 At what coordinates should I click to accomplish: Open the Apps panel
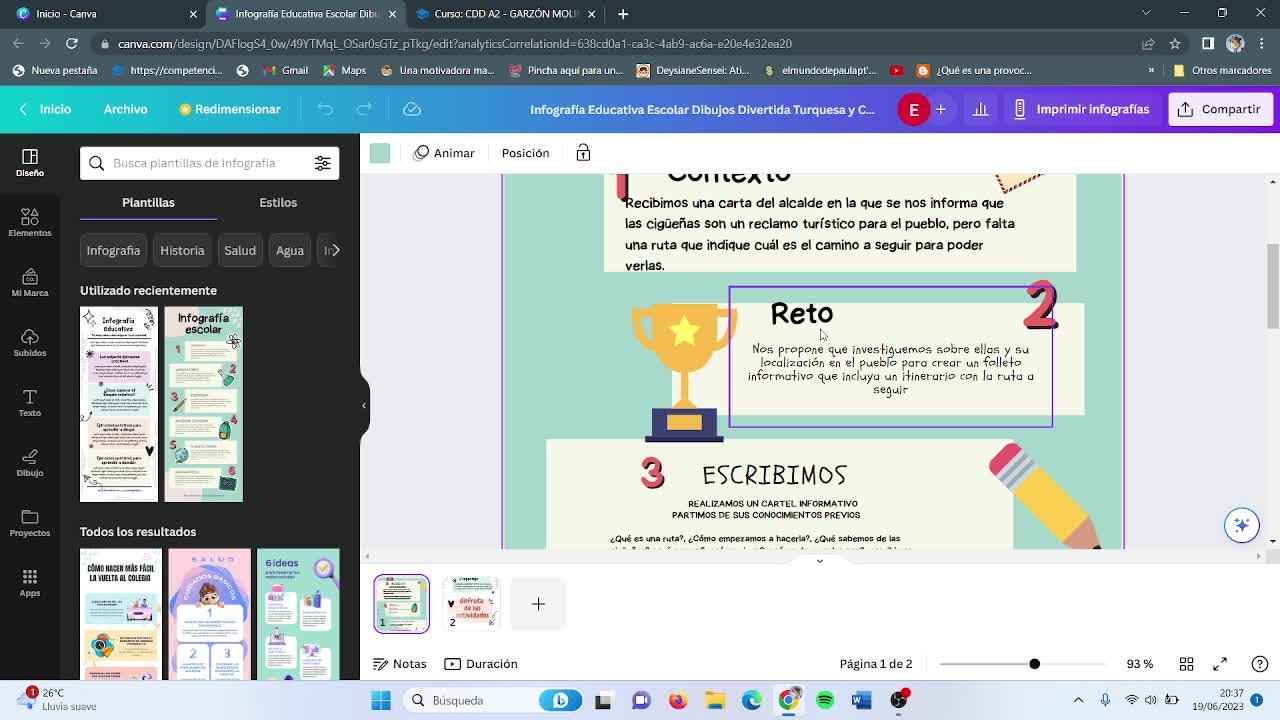[x=29, y=582]
